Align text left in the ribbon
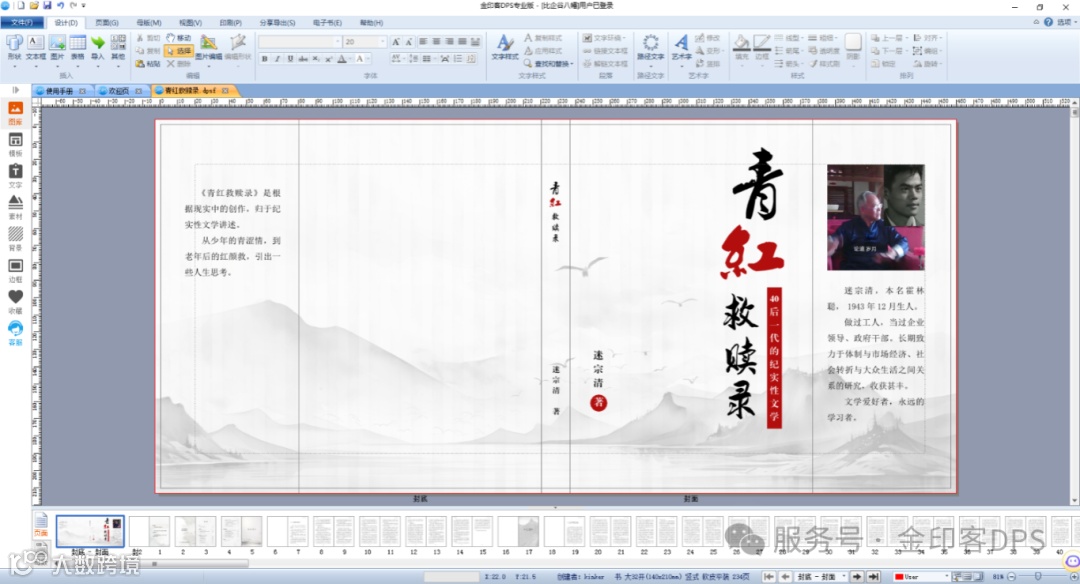1080x584 pixels. tap(424, 42)
